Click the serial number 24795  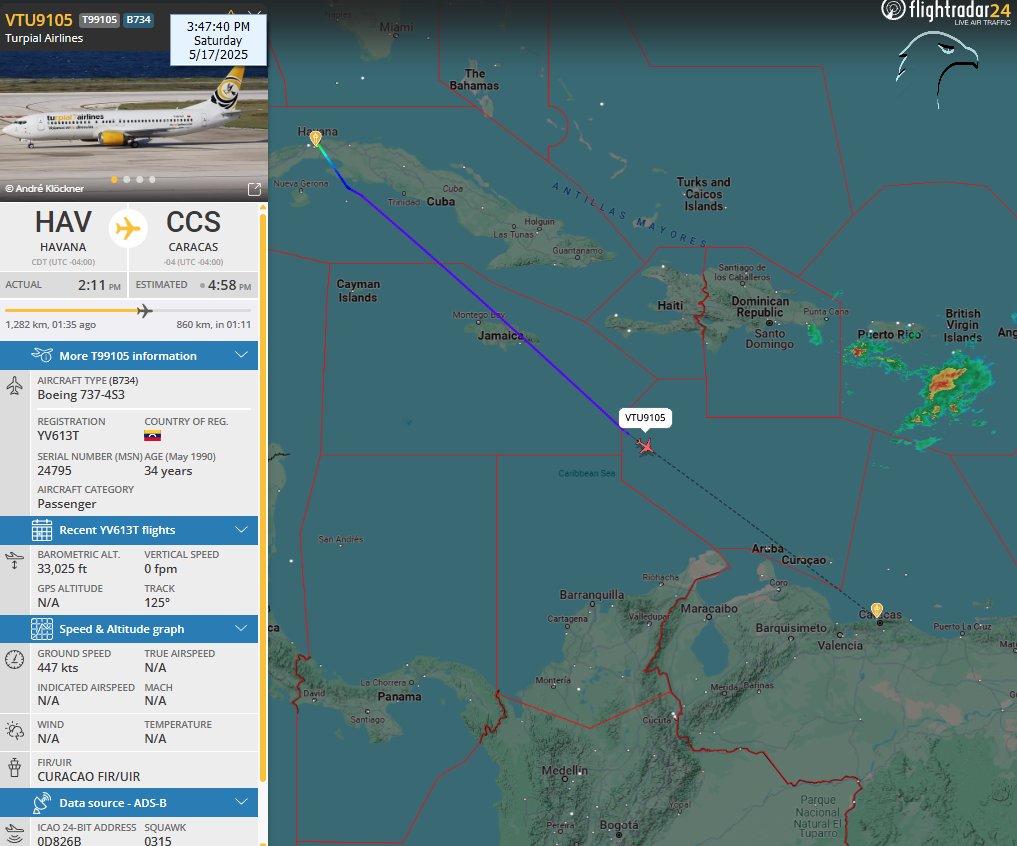(54, 471)
